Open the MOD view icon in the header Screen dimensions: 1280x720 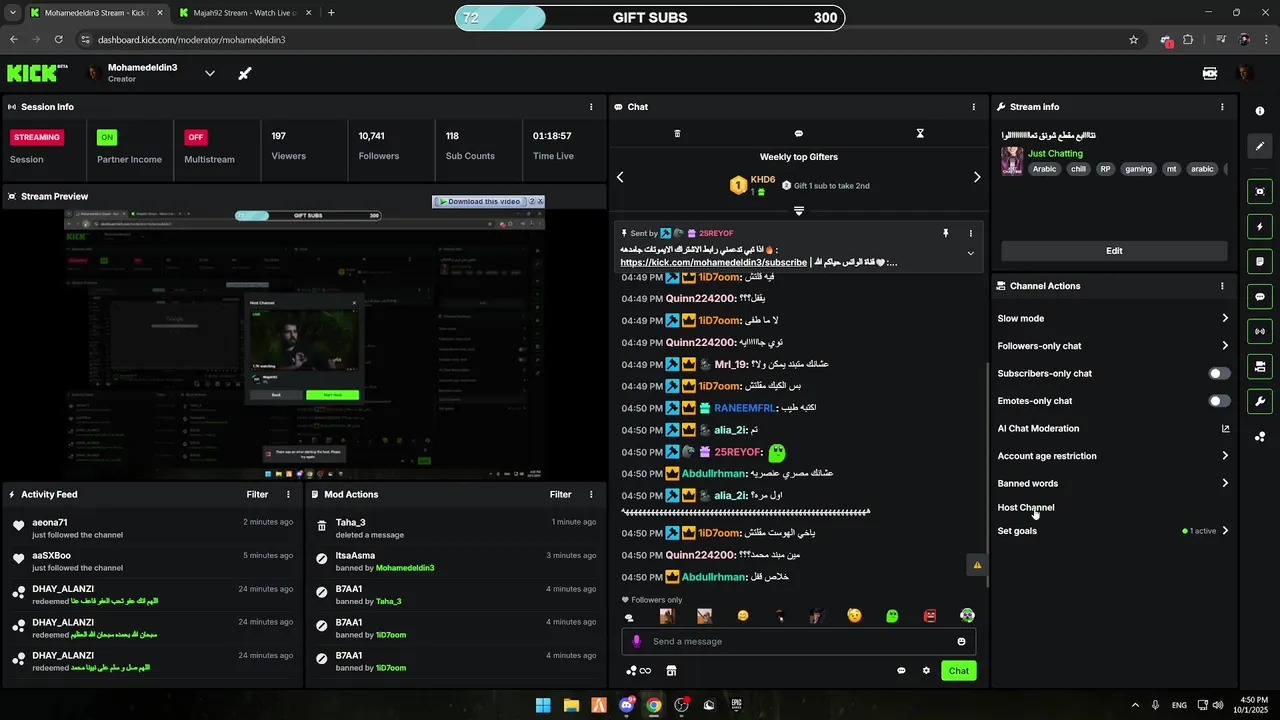pos(1209,73)
